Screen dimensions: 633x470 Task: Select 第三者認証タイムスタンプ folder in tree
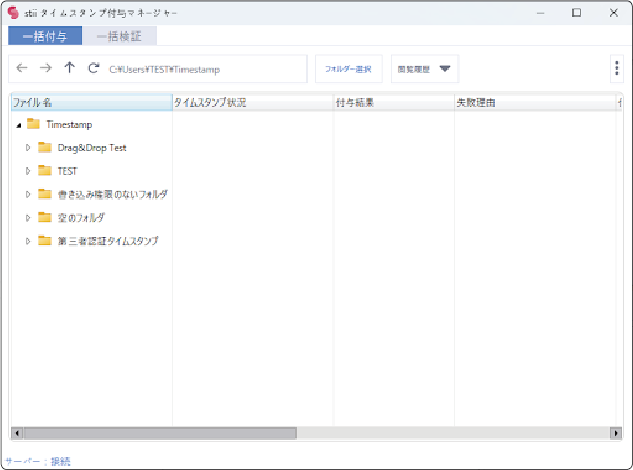tap(108, 241)
